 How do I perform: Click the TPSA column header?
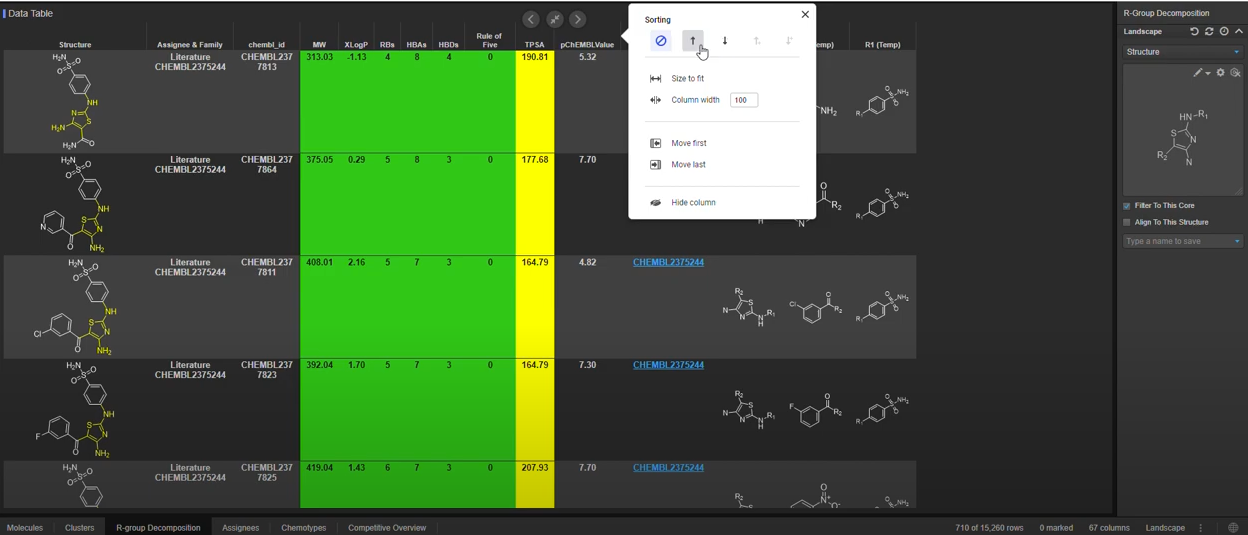pyautogui.click(x=535, y=45)
